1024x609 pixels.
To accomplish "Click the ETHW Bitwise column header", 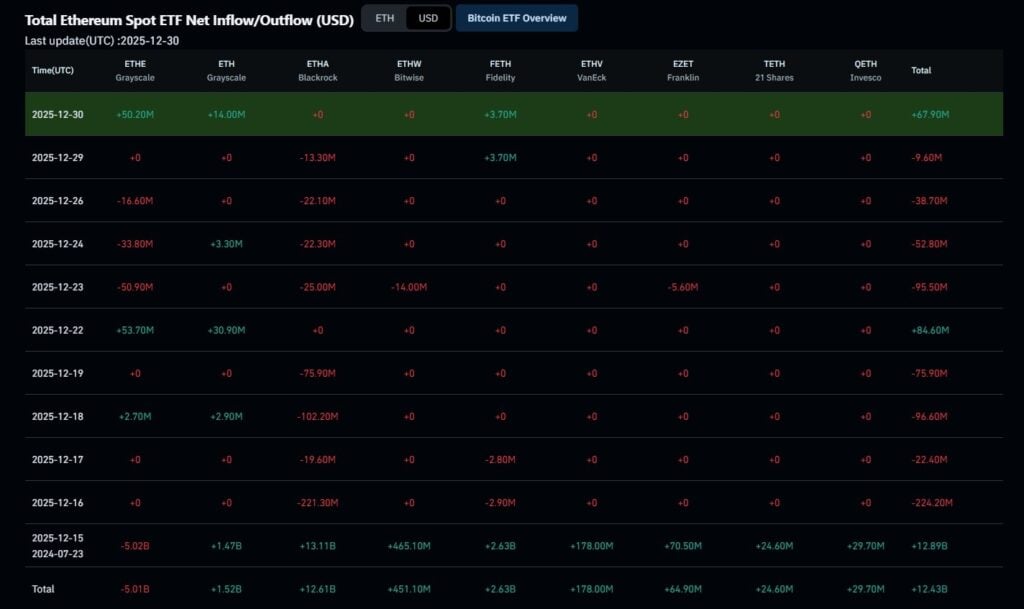I will pos(408,70).
